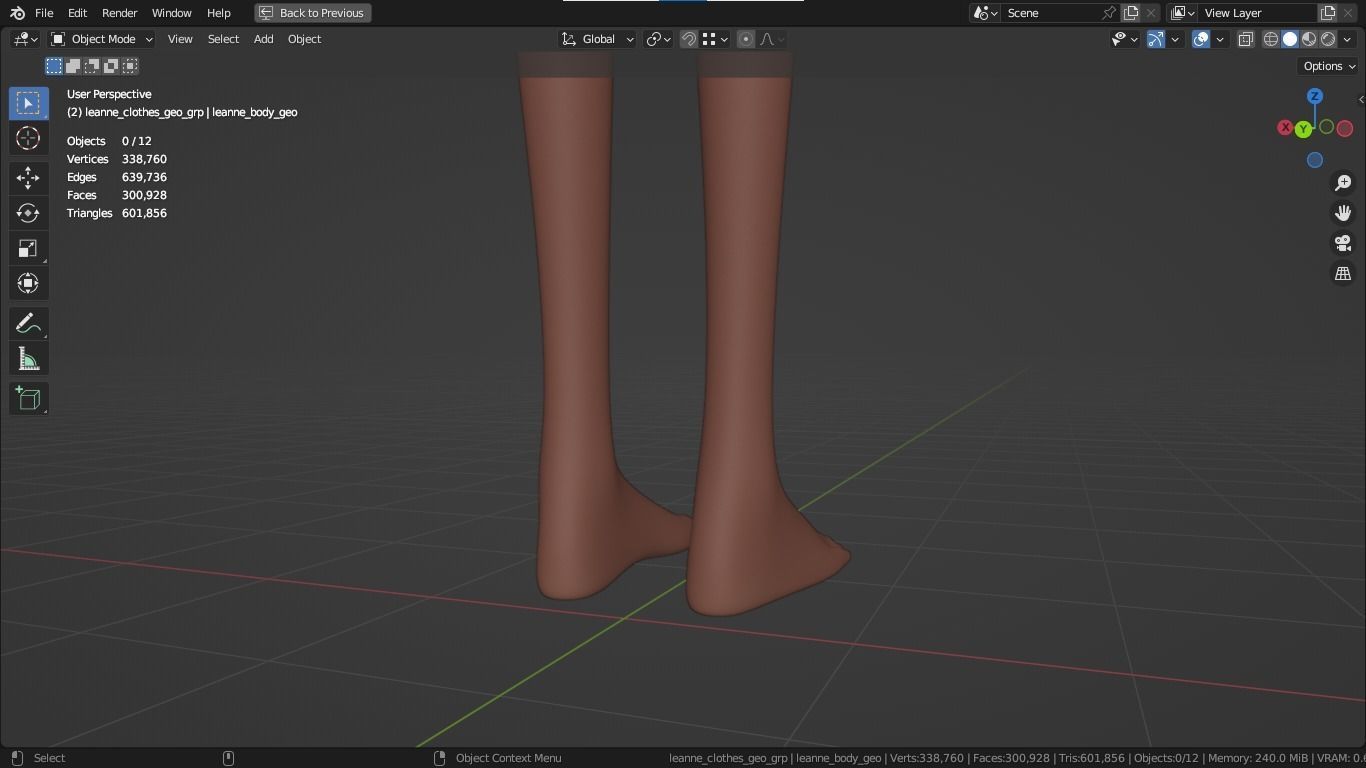Open the snapping options dropdown
This screenshot has height=768, width=1366.
(714, 39)
